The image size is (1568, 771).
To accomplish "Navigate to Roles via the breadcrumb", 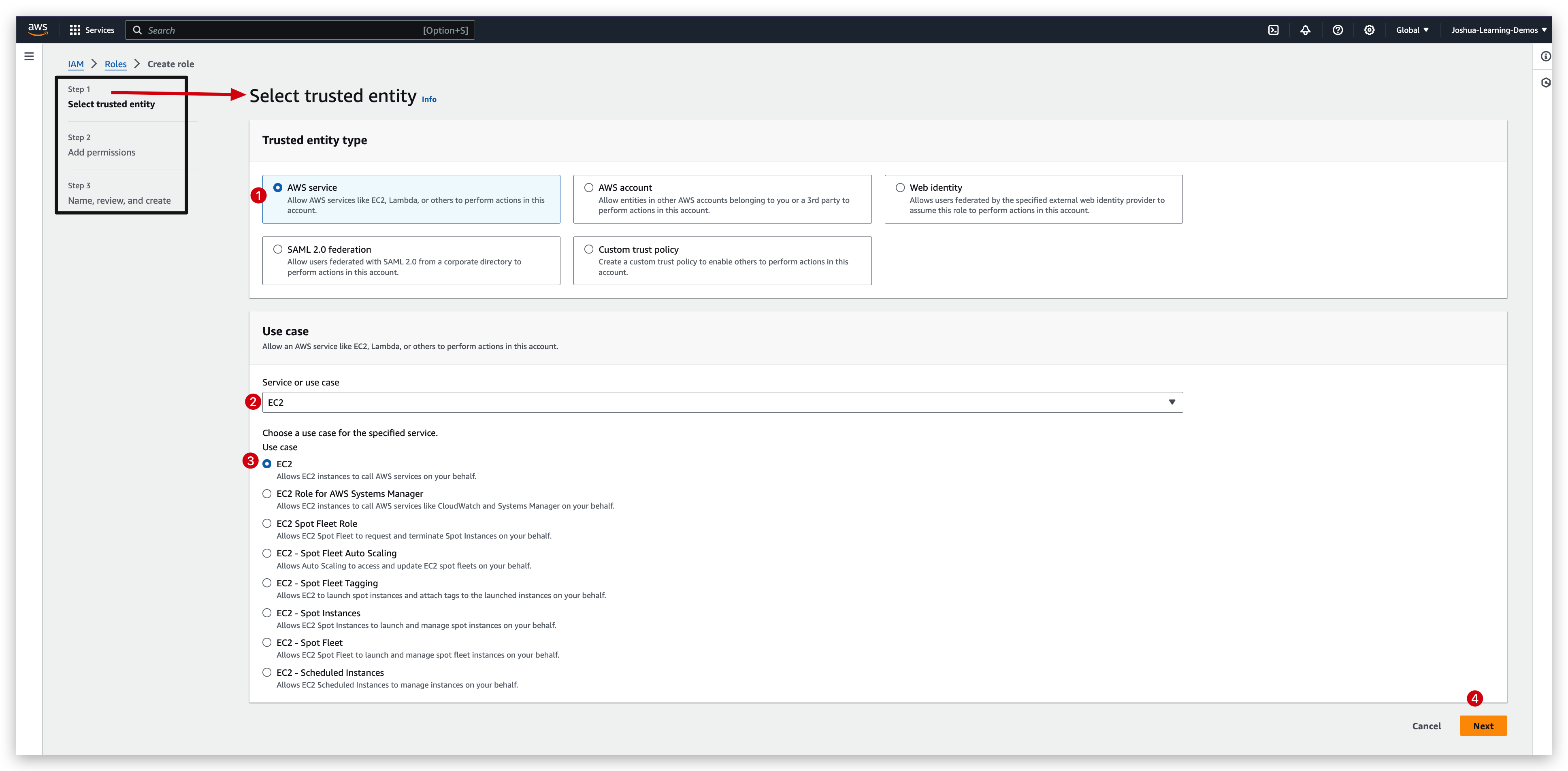I will pos(116,64).
